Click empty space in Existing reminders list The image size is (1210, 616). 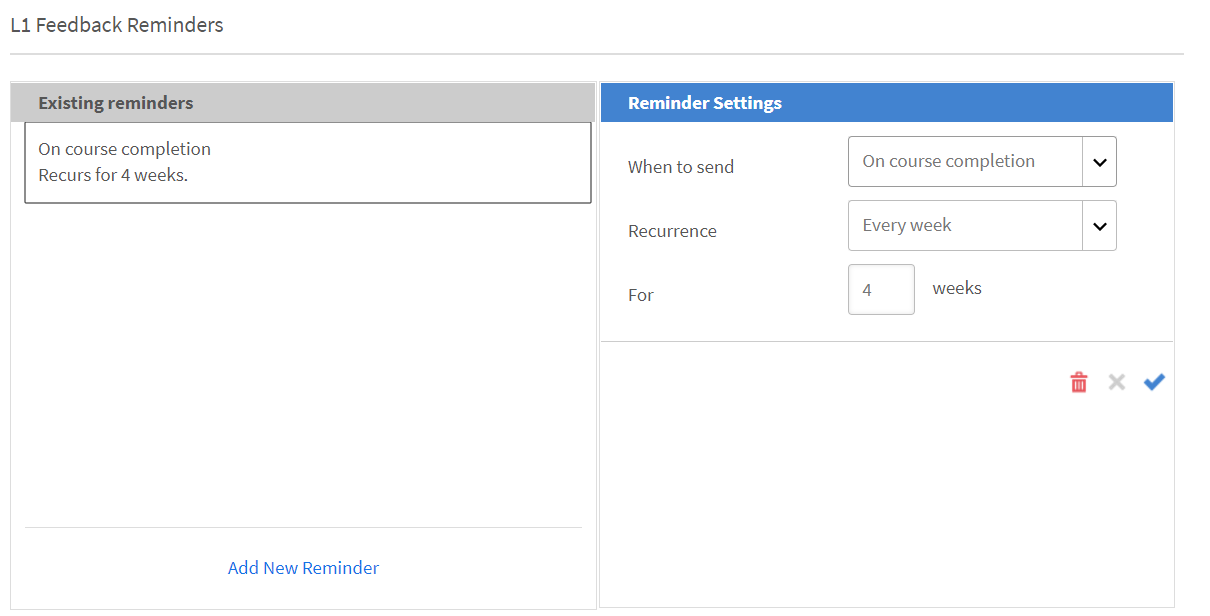303,360
